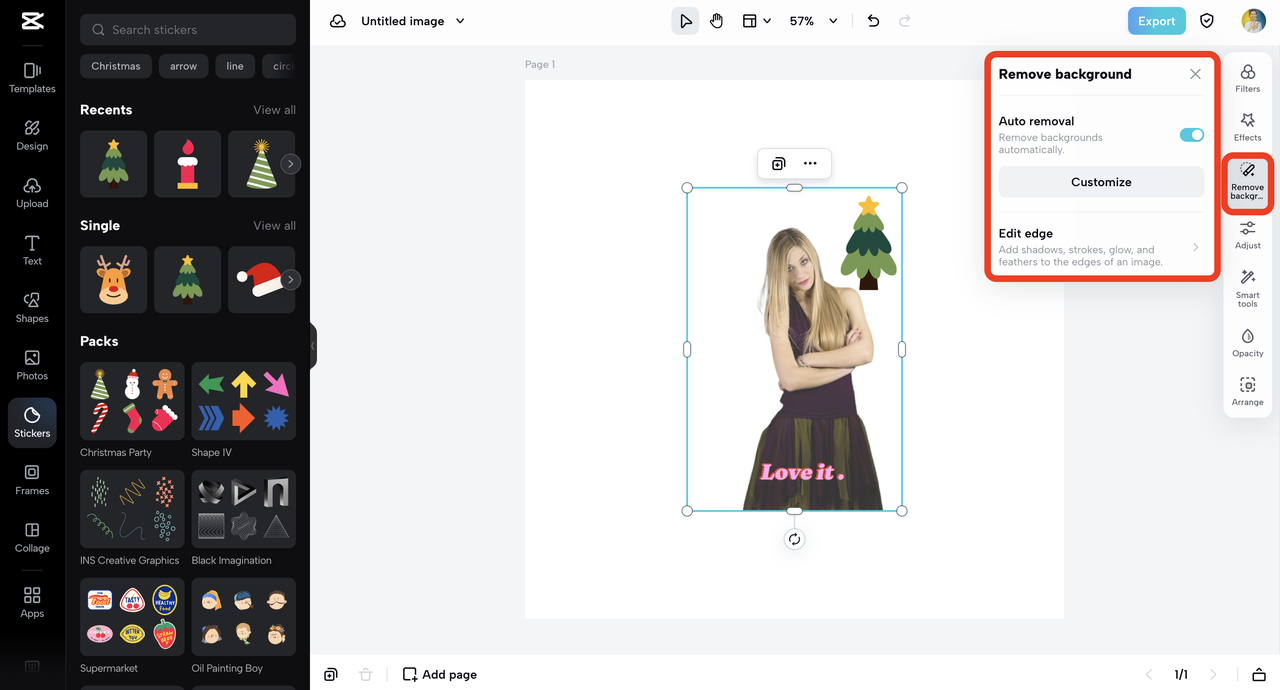Click the Customize button
Viewport: 1280px width, 690px height.
click(x=1101, y=182)
